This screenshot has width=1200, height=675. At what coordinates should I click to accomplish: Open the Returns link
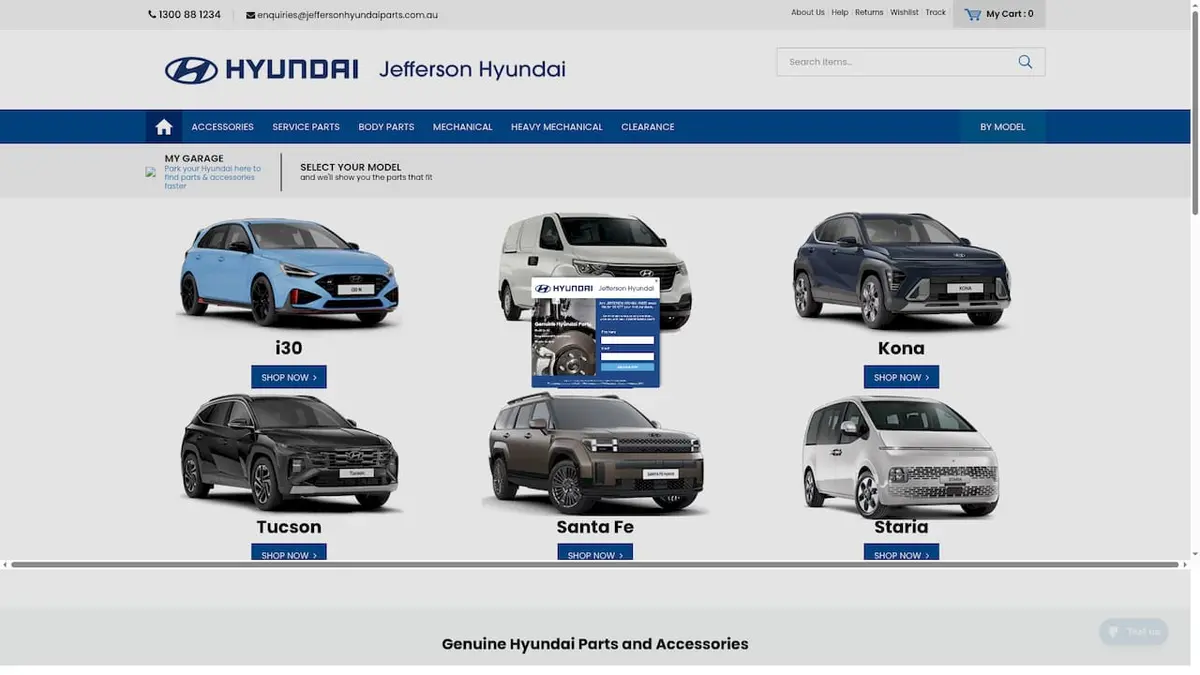(869, 13)
